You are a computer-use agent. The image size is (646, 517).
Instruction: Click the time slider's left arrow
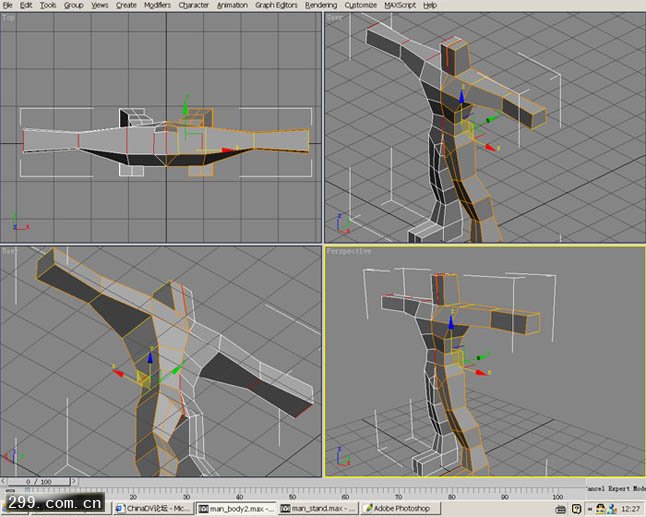tap(3, 481)
